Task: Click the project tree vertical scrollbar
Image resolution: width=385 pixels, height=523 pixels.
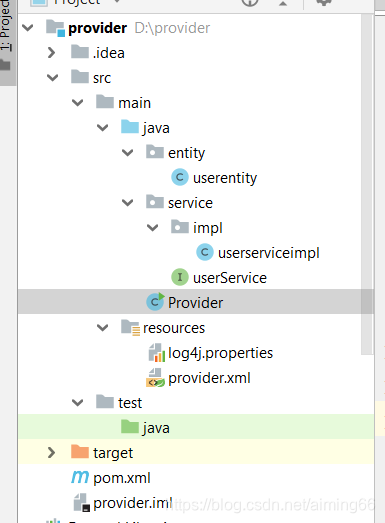Action: pyautogui.click(x=367, y=184)
